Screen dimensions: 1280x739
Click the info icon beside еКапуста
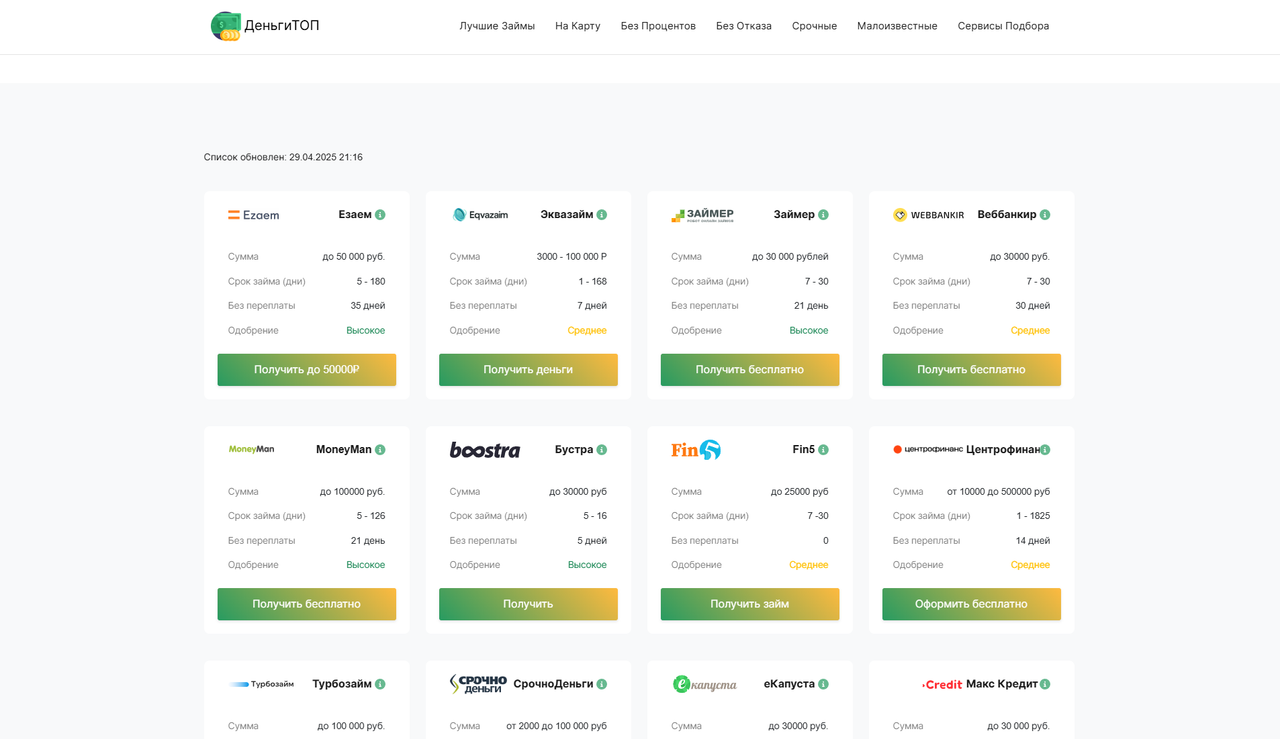coord(823,684)
